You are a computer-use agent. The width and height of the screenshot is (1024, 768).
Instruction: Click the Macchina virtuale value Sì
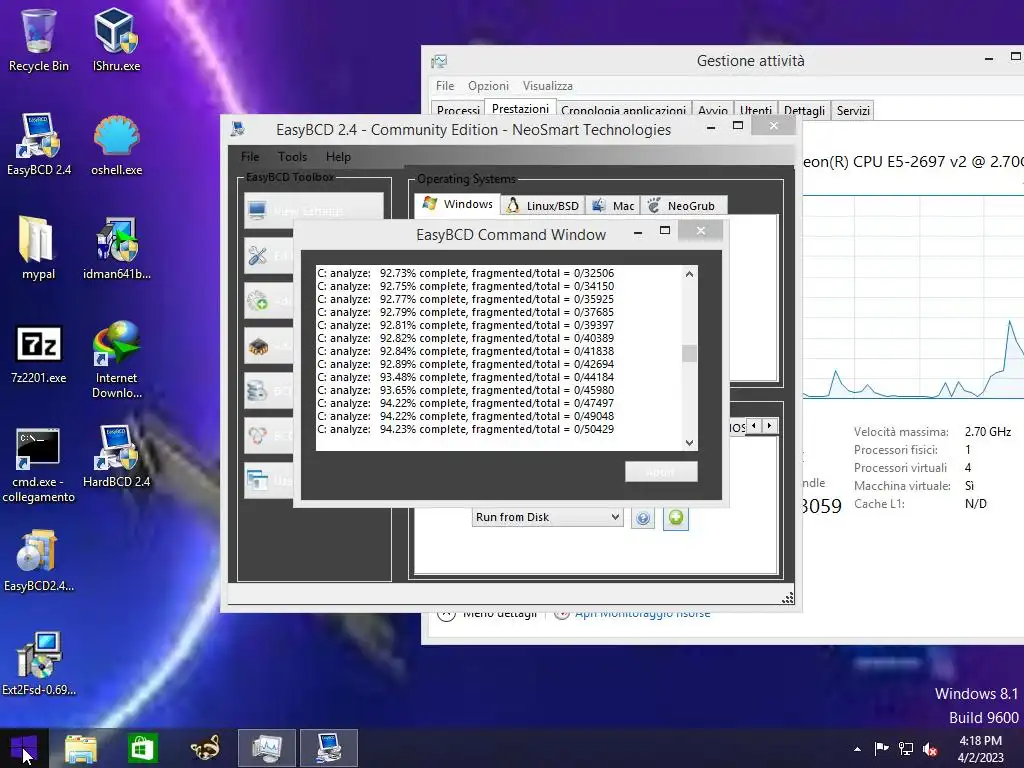[x=969, y=486]
